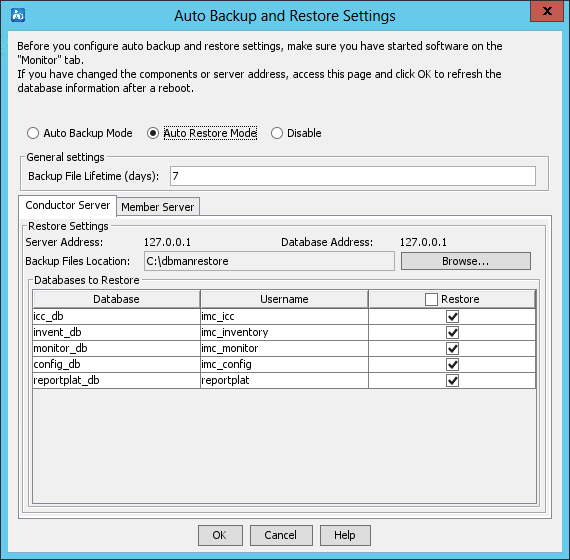The height and width of the screenshot is (560, 570).
Task: Toggle restore checkbox for monitor_db
Action: [x=452, y=348]
